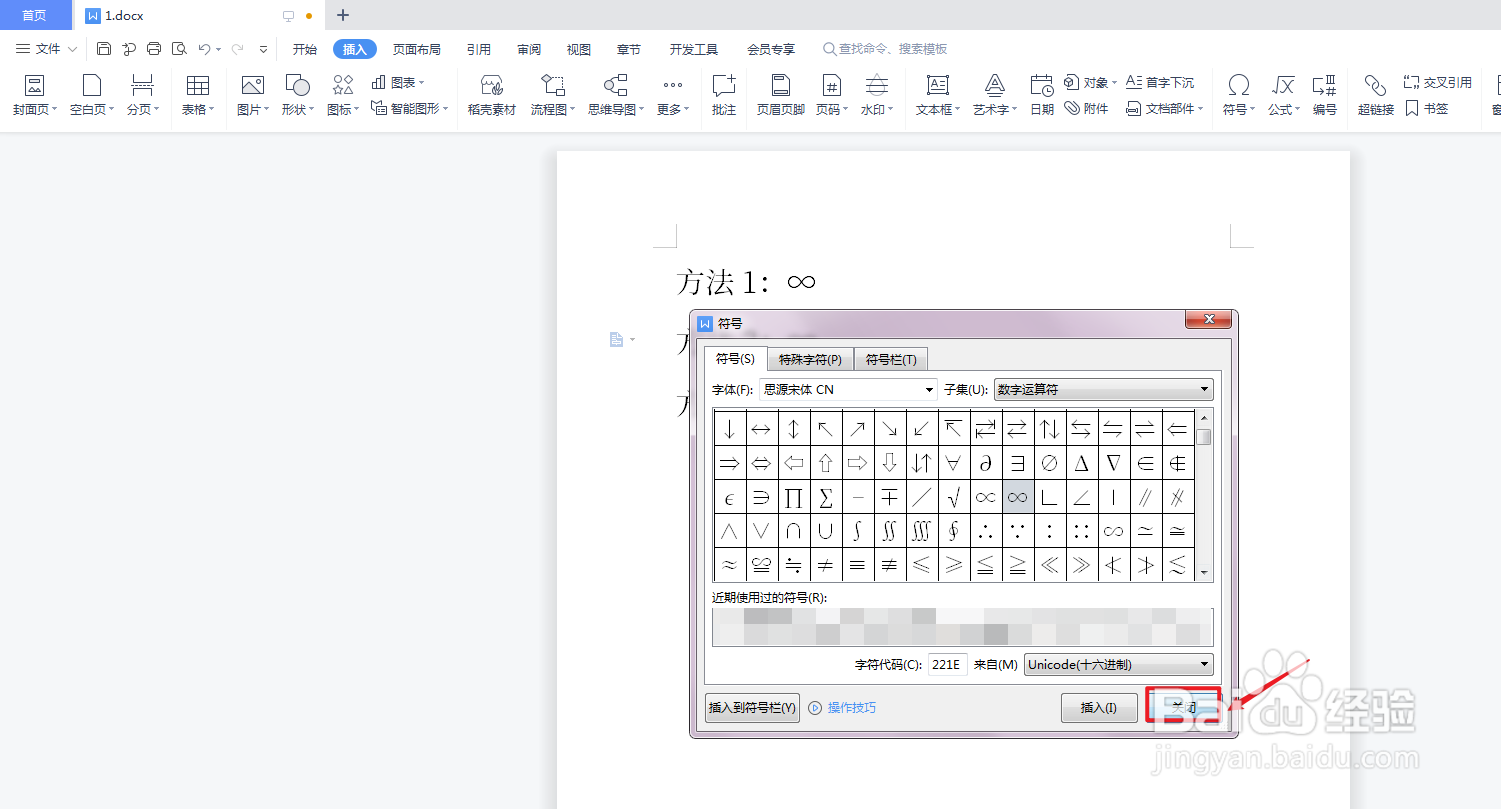Click the Print Preview icon
1501x809 pixels.
pyautogui.click(x=179, y=48)
